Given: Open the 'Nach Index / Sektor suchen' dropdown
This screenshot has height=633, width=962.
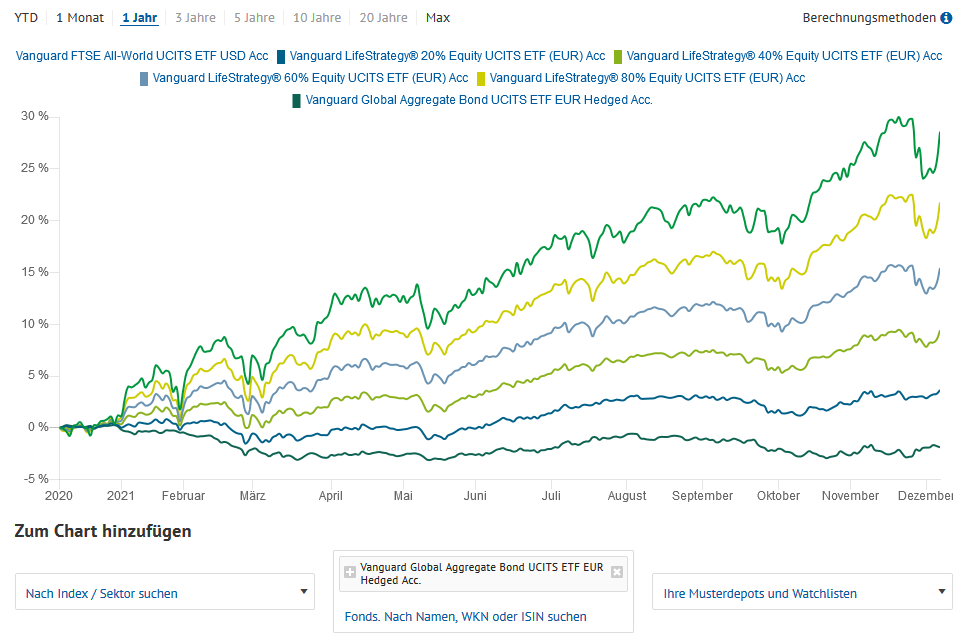Looking at the screenshot, I should point(166,593).
